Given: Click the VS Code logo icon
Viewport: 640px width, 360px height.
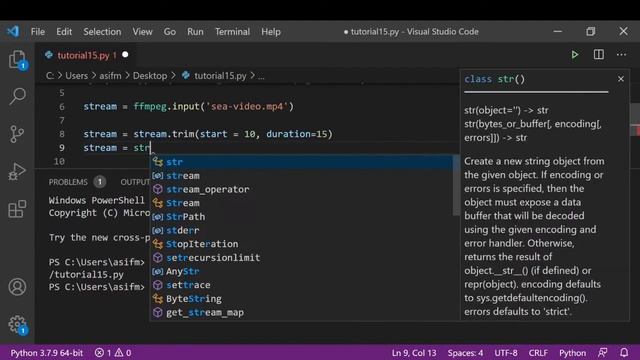Looking at the screenshot, I should (x=13, y=31).
